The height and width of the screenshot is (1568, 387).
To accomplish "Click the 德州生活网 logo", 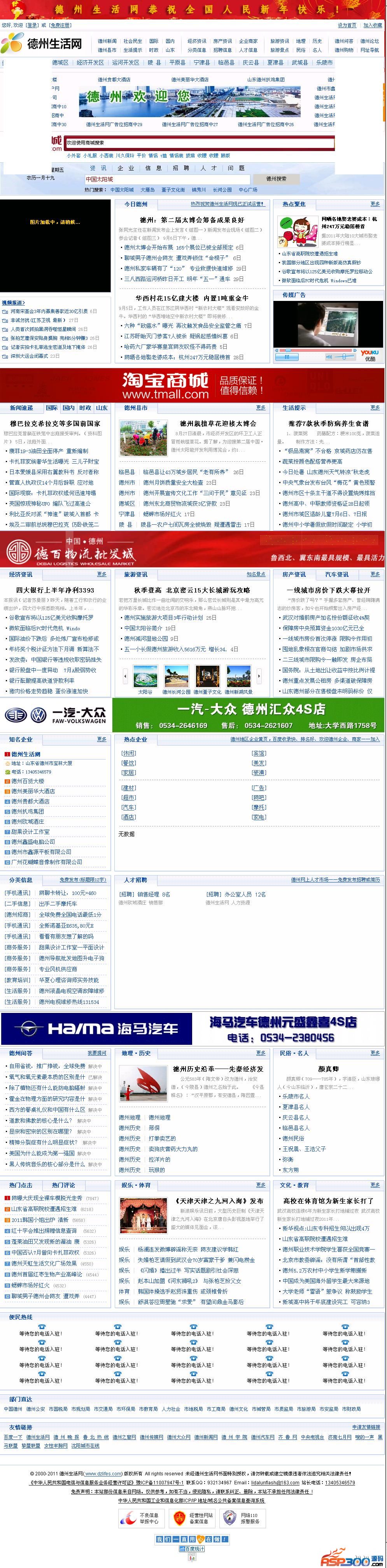I will 41,44.
